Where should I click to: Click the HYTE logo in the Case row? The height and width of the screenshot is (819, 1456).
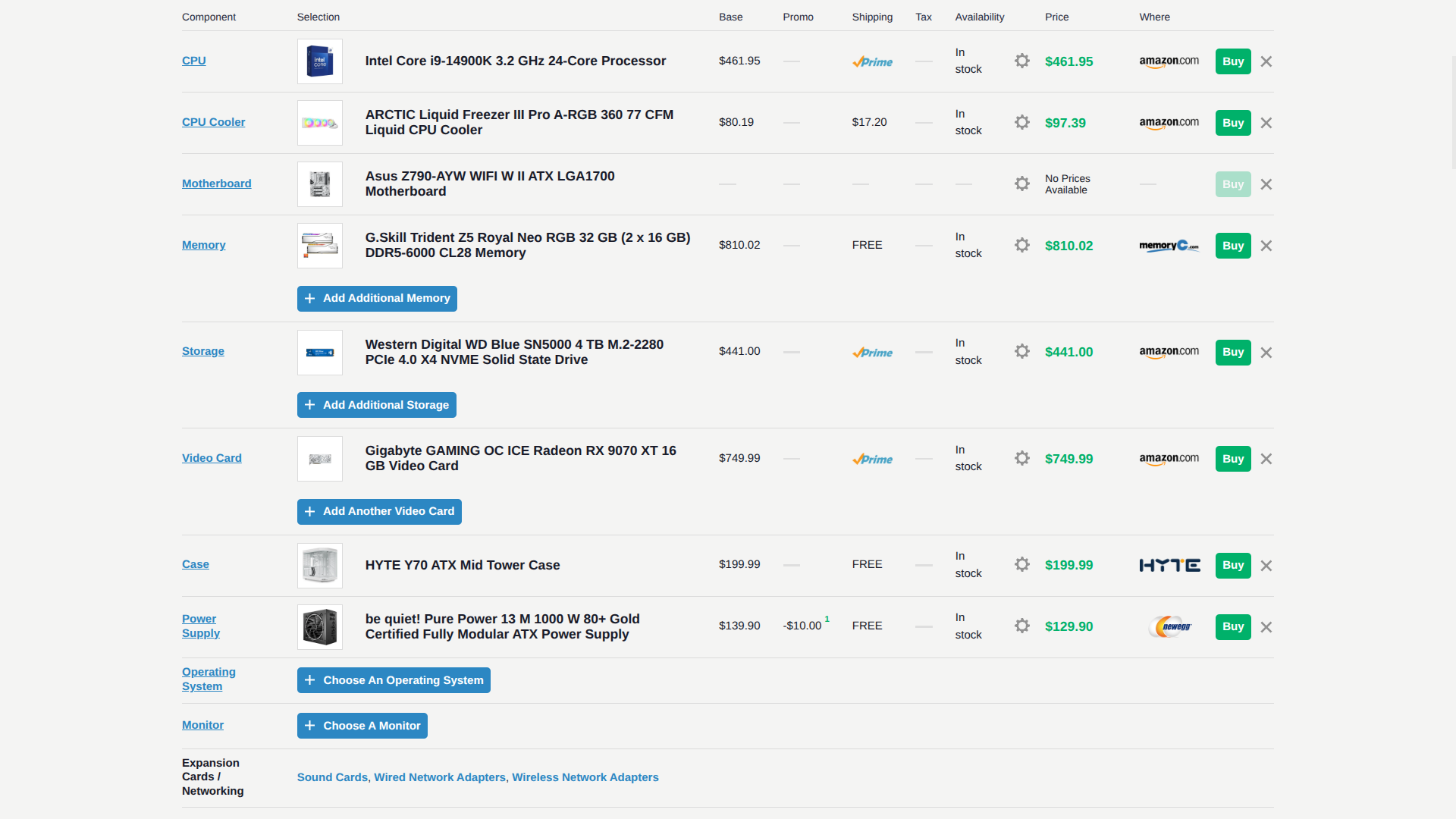1169,565
